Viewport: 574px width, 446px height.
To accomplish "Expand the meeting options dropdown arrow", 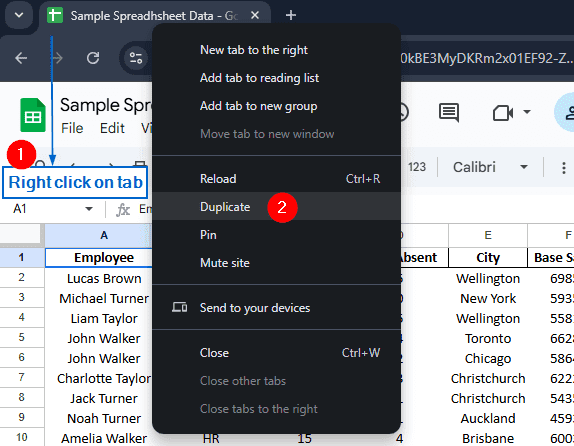I will (x=527, y=112).
